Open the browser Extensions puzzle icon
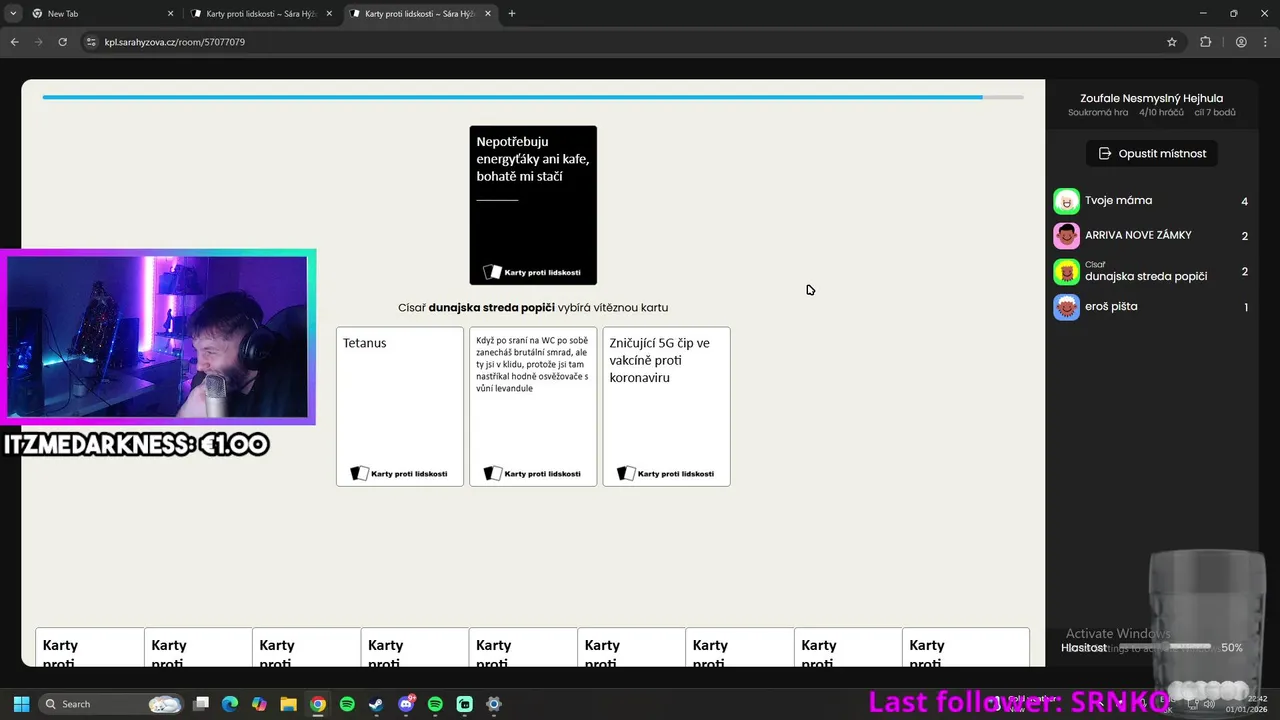The height and width of the screenshot is (720, 1280). point(1206,42)
